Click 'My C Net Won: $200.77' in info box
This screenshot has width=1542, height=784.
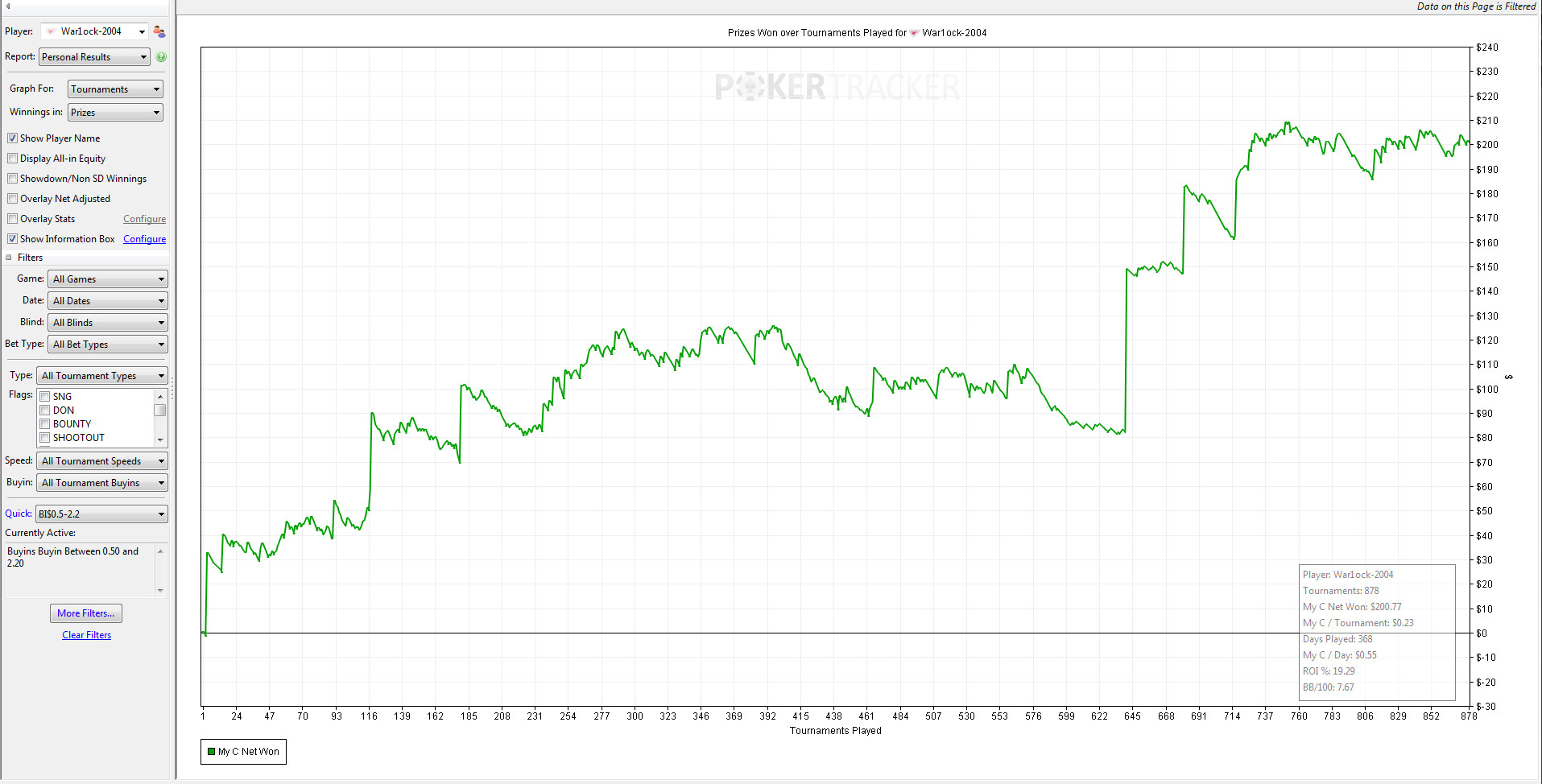click(x=1352, y=607)
